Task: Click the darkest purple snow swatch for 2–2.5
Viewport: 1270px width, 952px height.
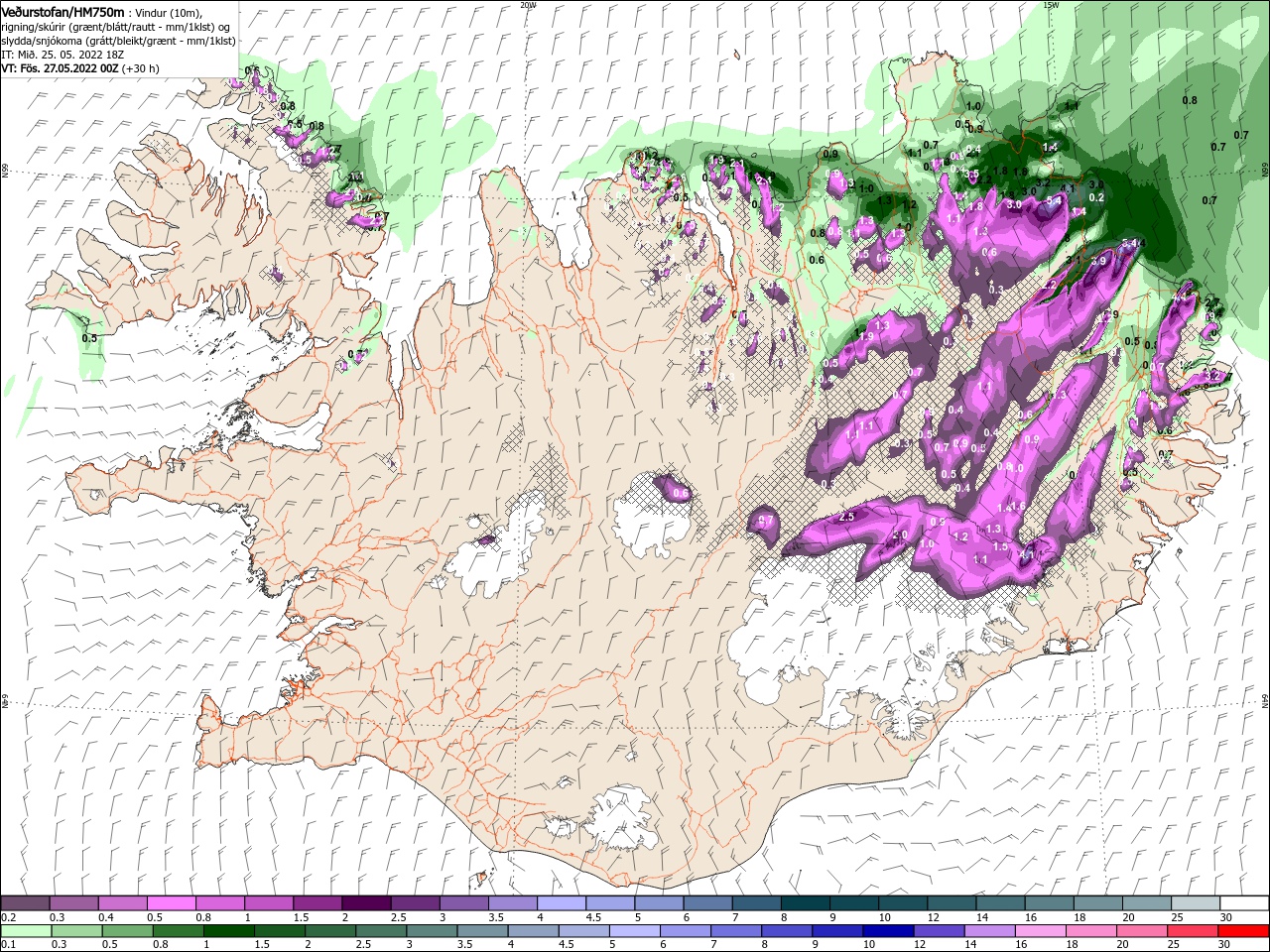Action: coord(366,902)
